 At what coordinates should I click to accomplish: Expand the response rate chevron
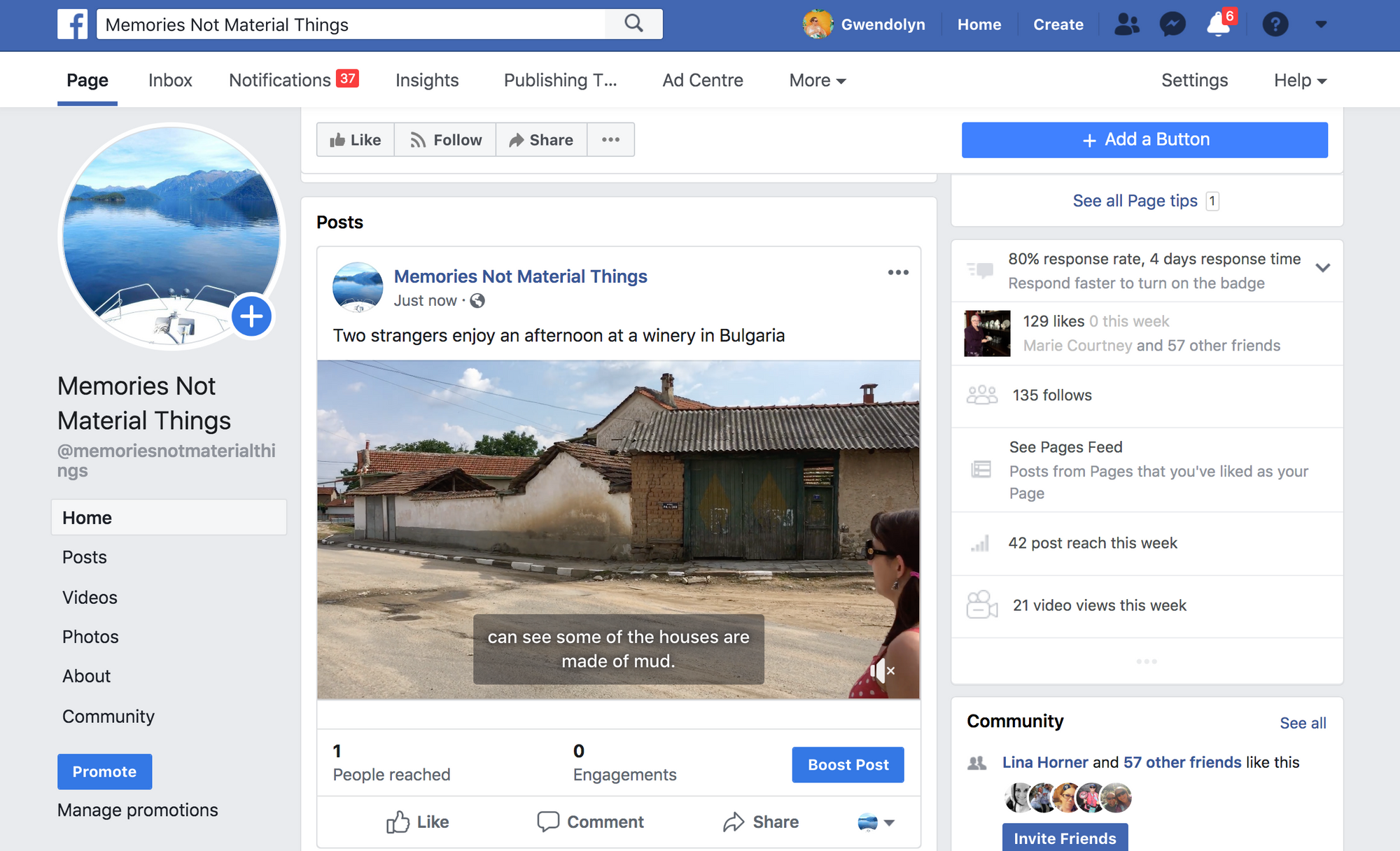tap(1322, 268)
